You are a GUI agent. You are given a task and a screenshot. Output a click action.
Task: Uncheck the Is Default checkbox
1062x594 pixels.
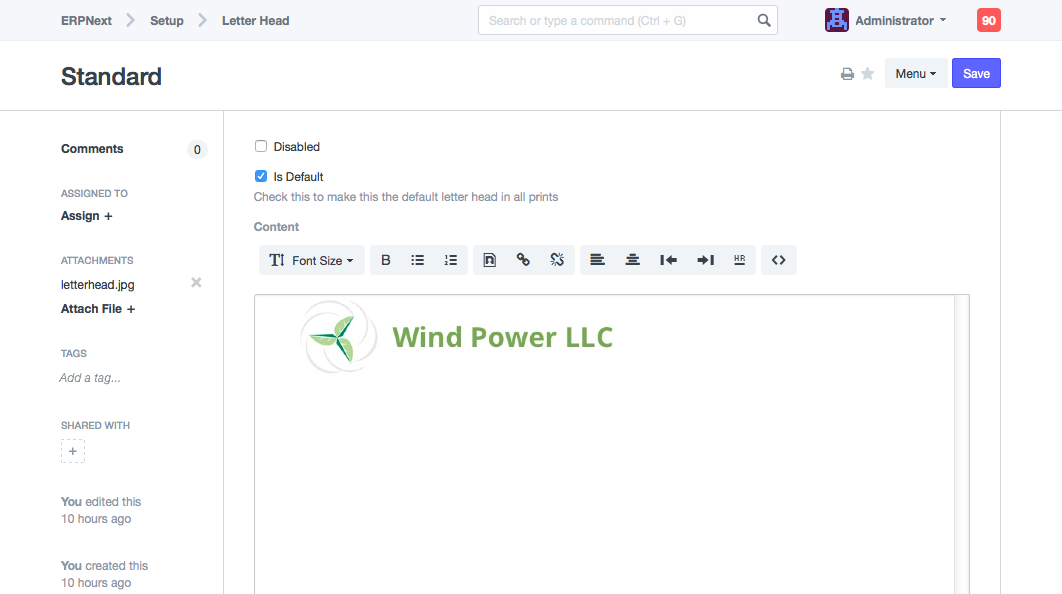(x=261, y=176)
